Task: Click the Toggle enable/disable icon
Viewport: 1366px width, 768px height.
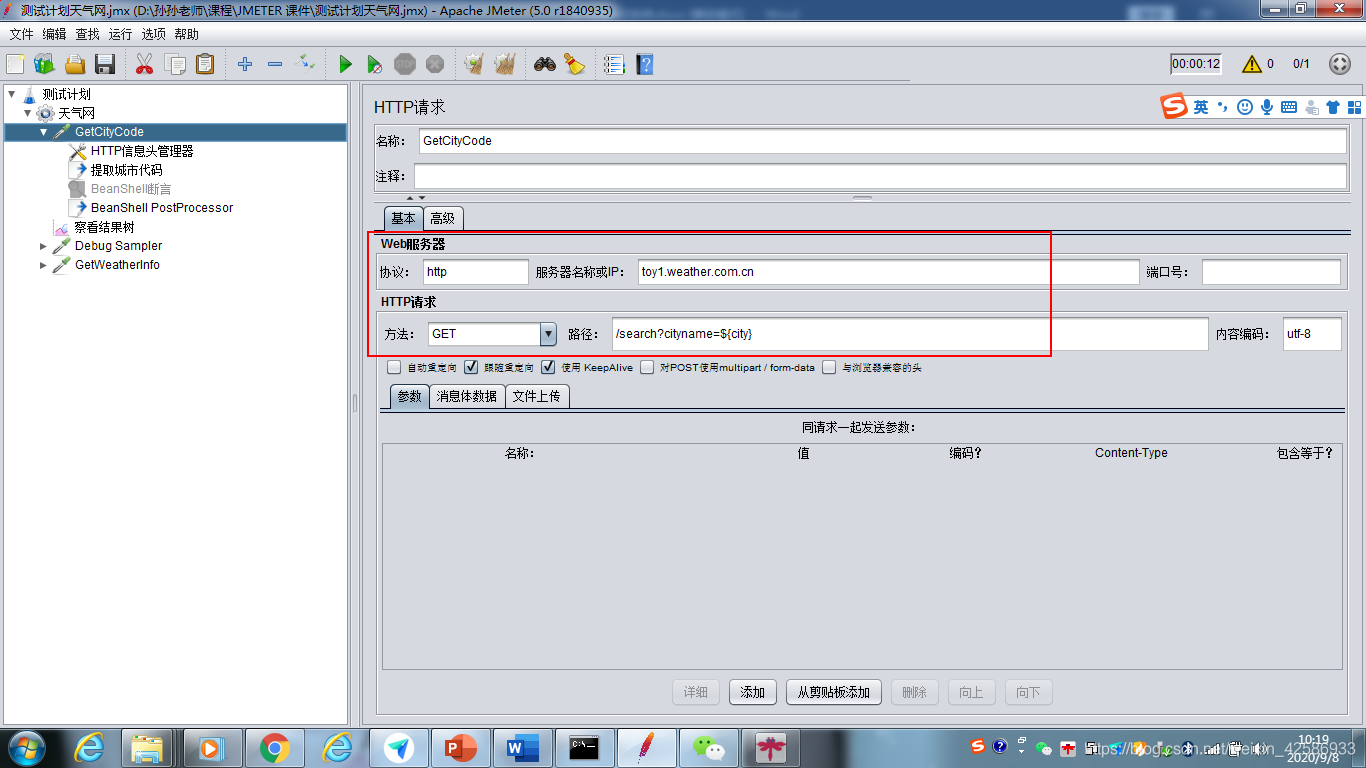Action: (305, 64)
